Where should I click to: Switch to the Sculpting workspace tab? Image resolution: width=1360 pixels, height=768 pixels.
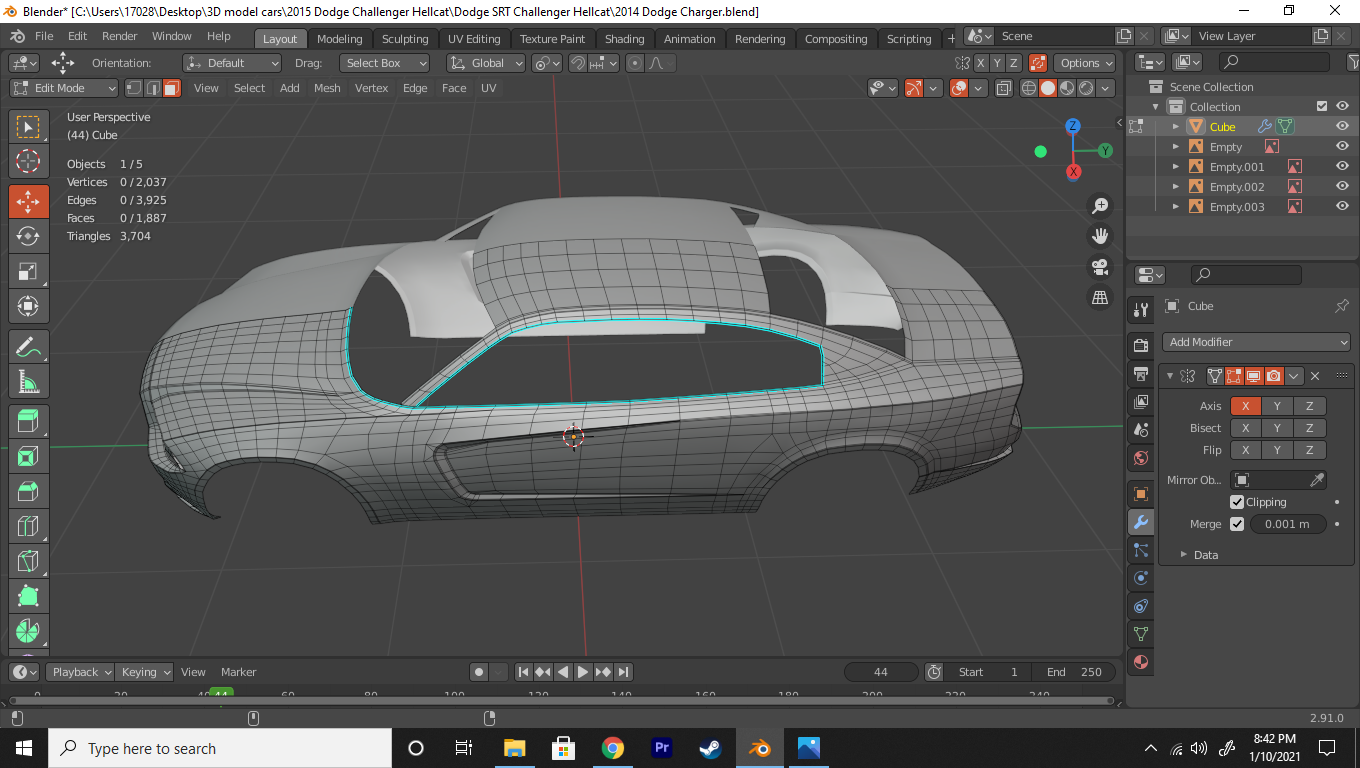(404, 39)
